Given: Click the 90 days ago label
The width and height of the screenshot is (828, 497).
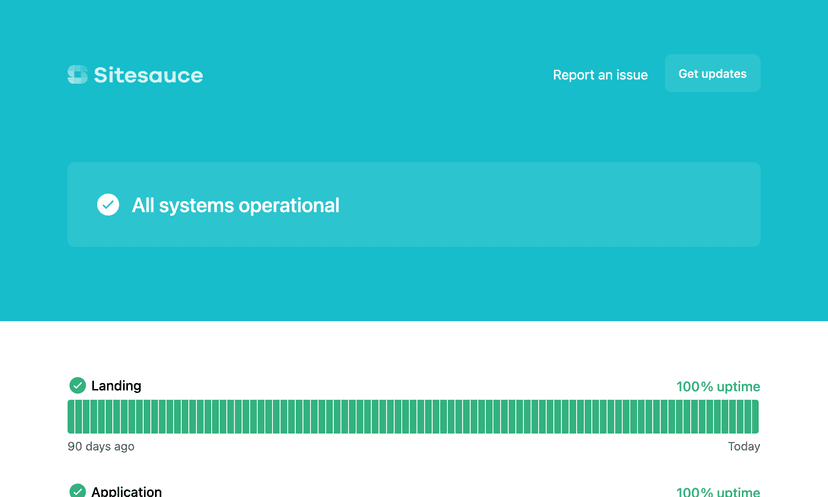Looking at the screenshot, I should (101, 447).
